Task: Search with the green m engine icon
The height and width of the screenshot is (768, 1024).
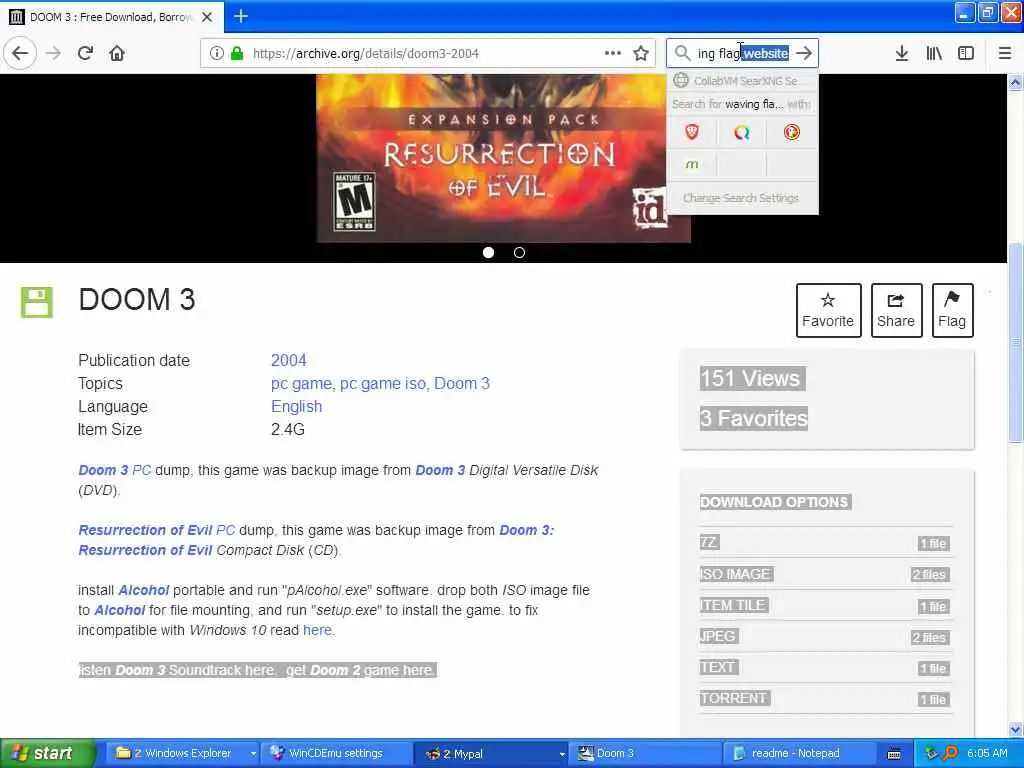Action: (x=692, y=165)
